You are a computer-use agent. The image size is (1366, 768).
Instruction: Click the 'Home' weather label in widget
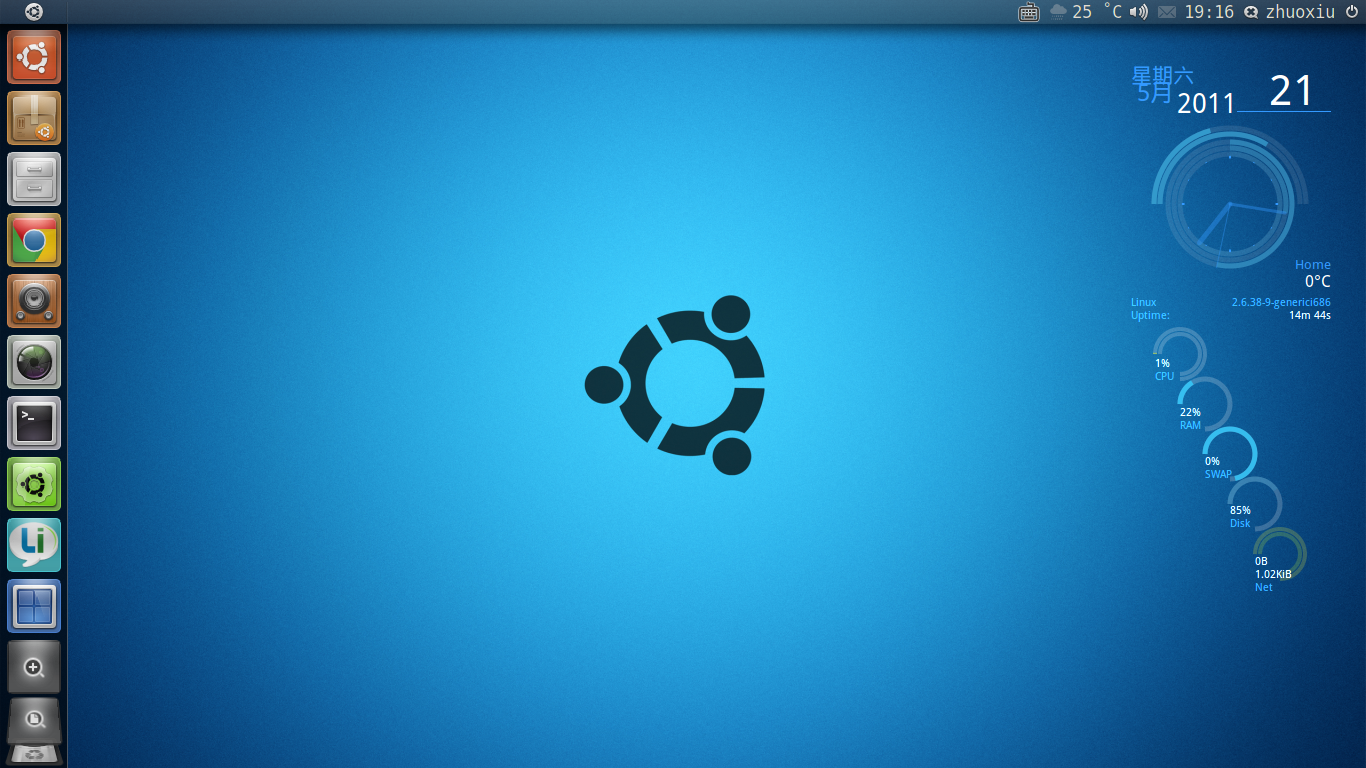click(x=1313, y=265)
